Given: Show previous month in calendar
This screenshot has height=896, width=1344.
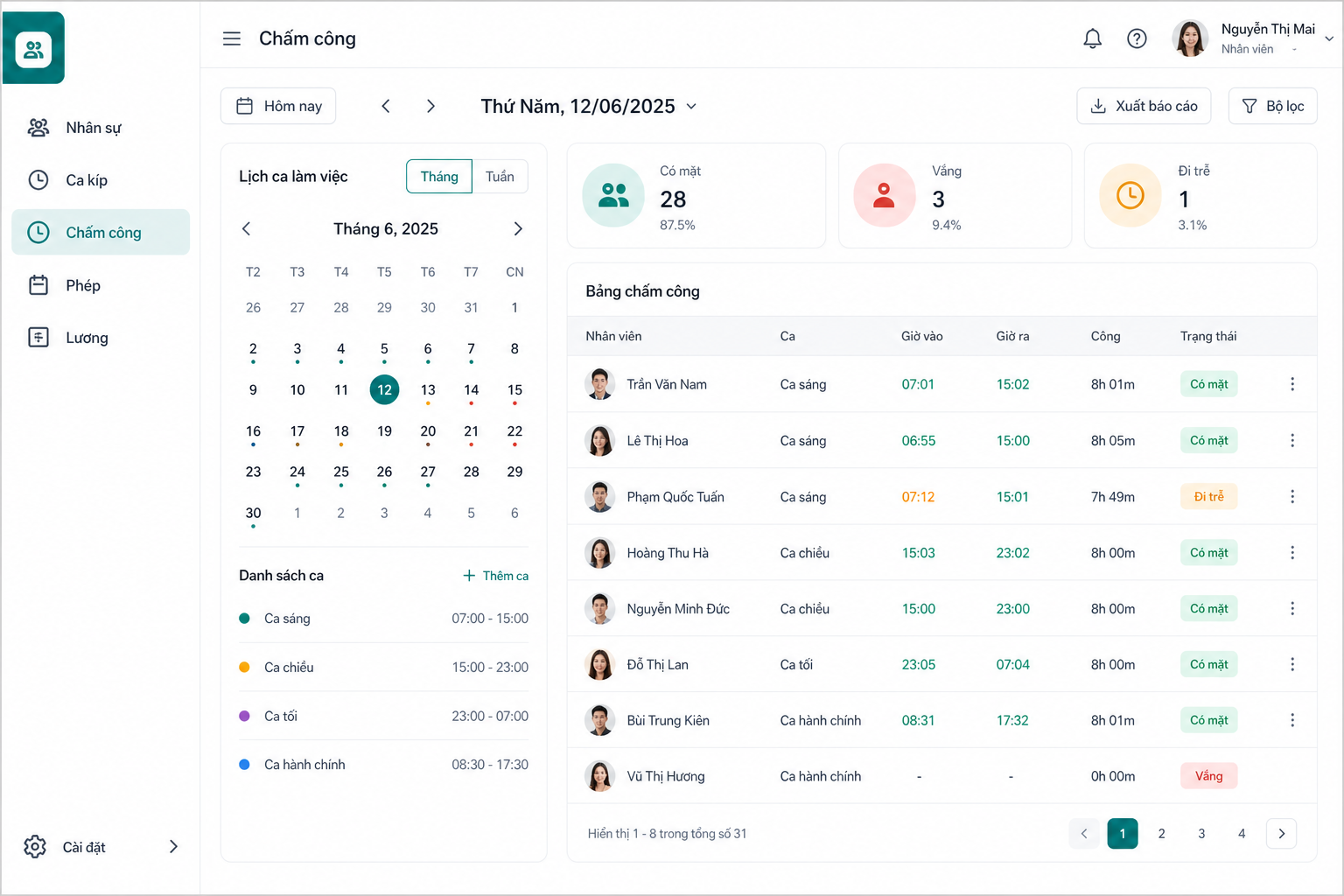Looking at the screenshot, I should coord(246,228).
